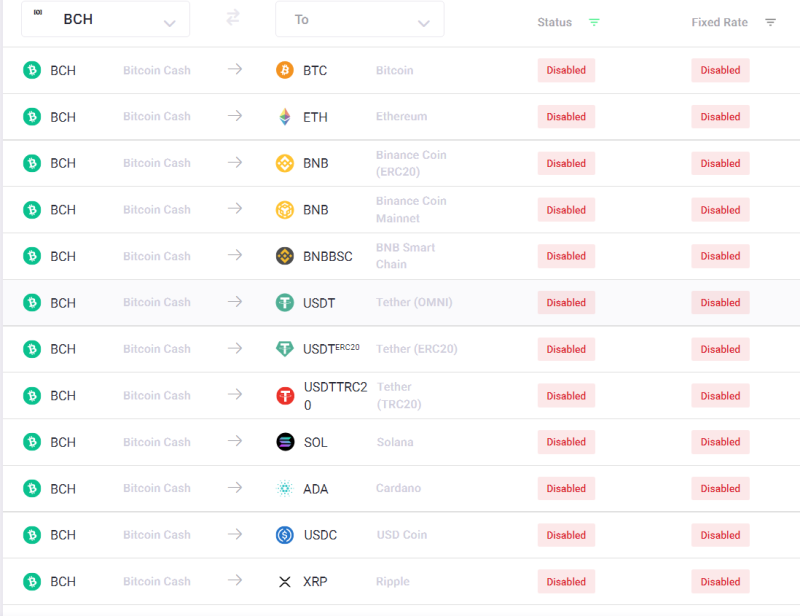Click the ETH Ethereum diamond icon

click(x=285, y=117)
